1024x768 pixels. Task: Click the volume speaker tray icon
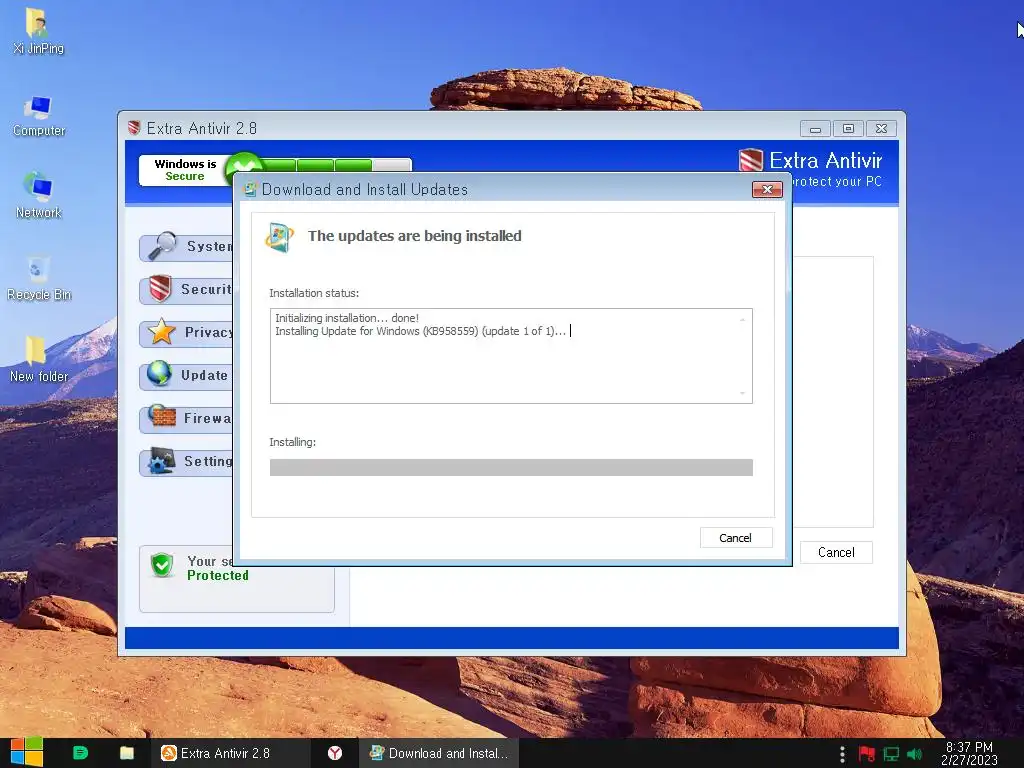(x=914, y=754)
